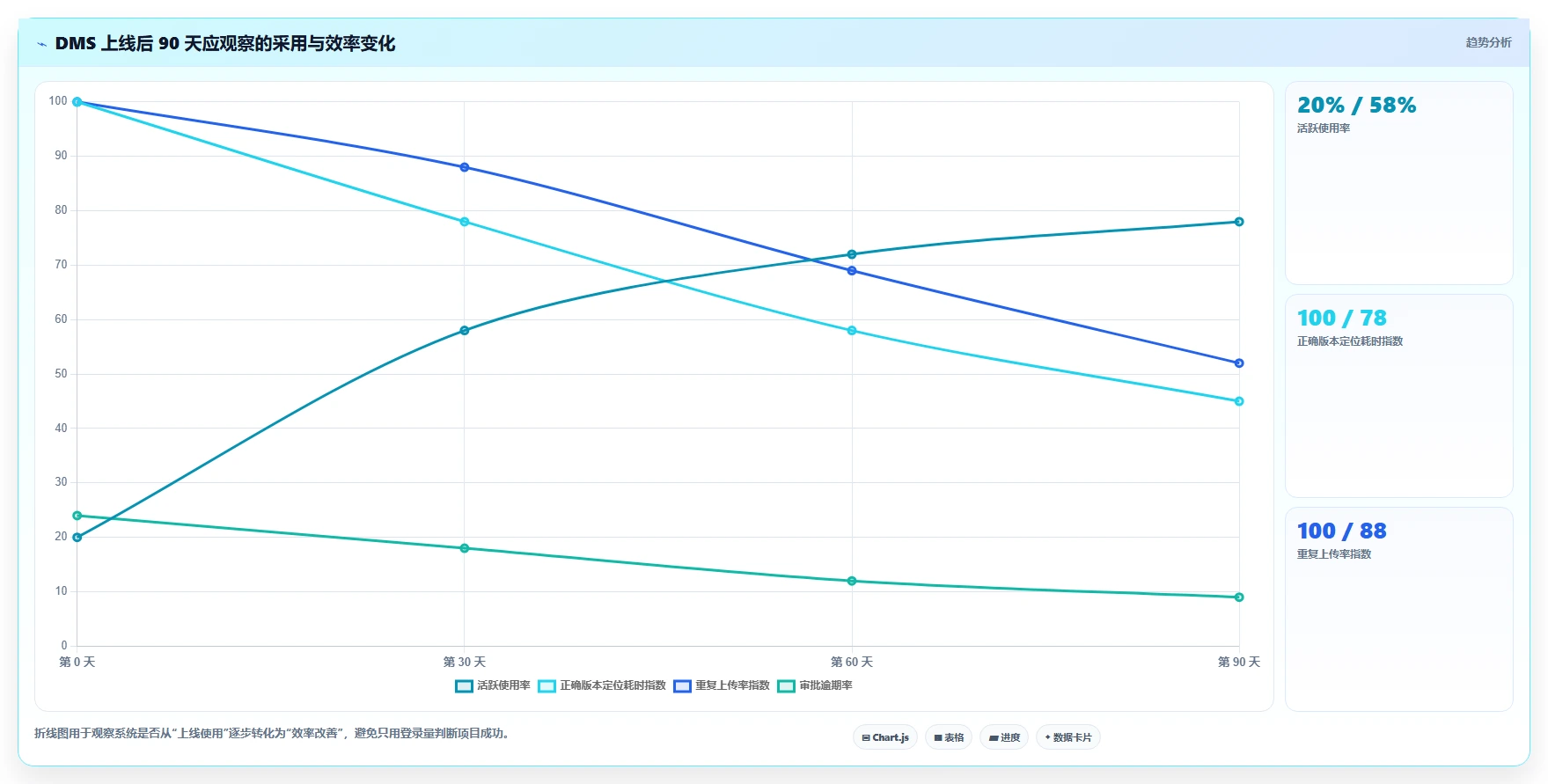The image size is (1548, 784).
Task: Click the 50 y-axis tick label
Action: pyautogui.click(x=61, y=374)
